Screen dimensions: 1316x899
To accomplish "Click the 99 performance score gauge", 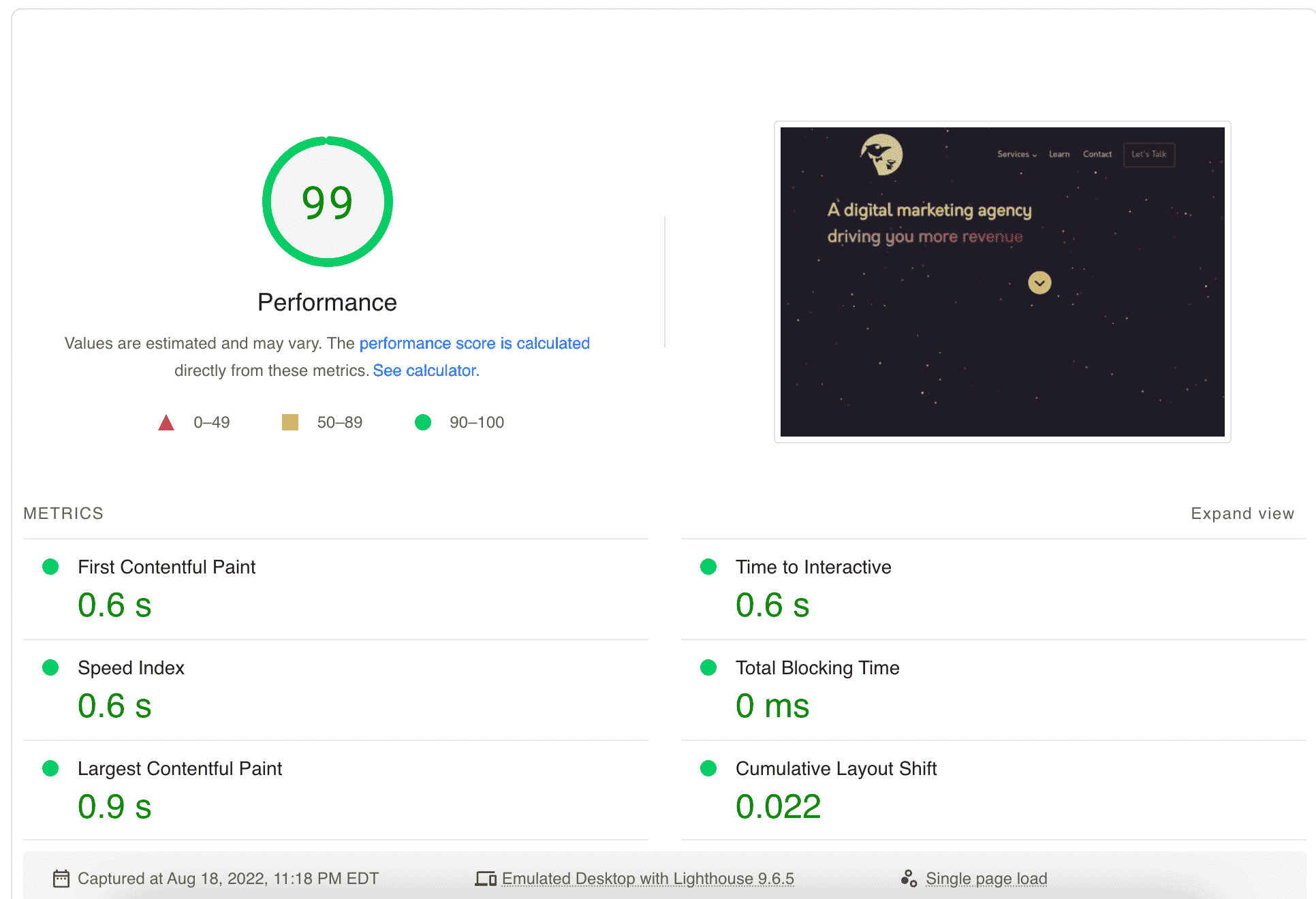I will tap(328, 202).
